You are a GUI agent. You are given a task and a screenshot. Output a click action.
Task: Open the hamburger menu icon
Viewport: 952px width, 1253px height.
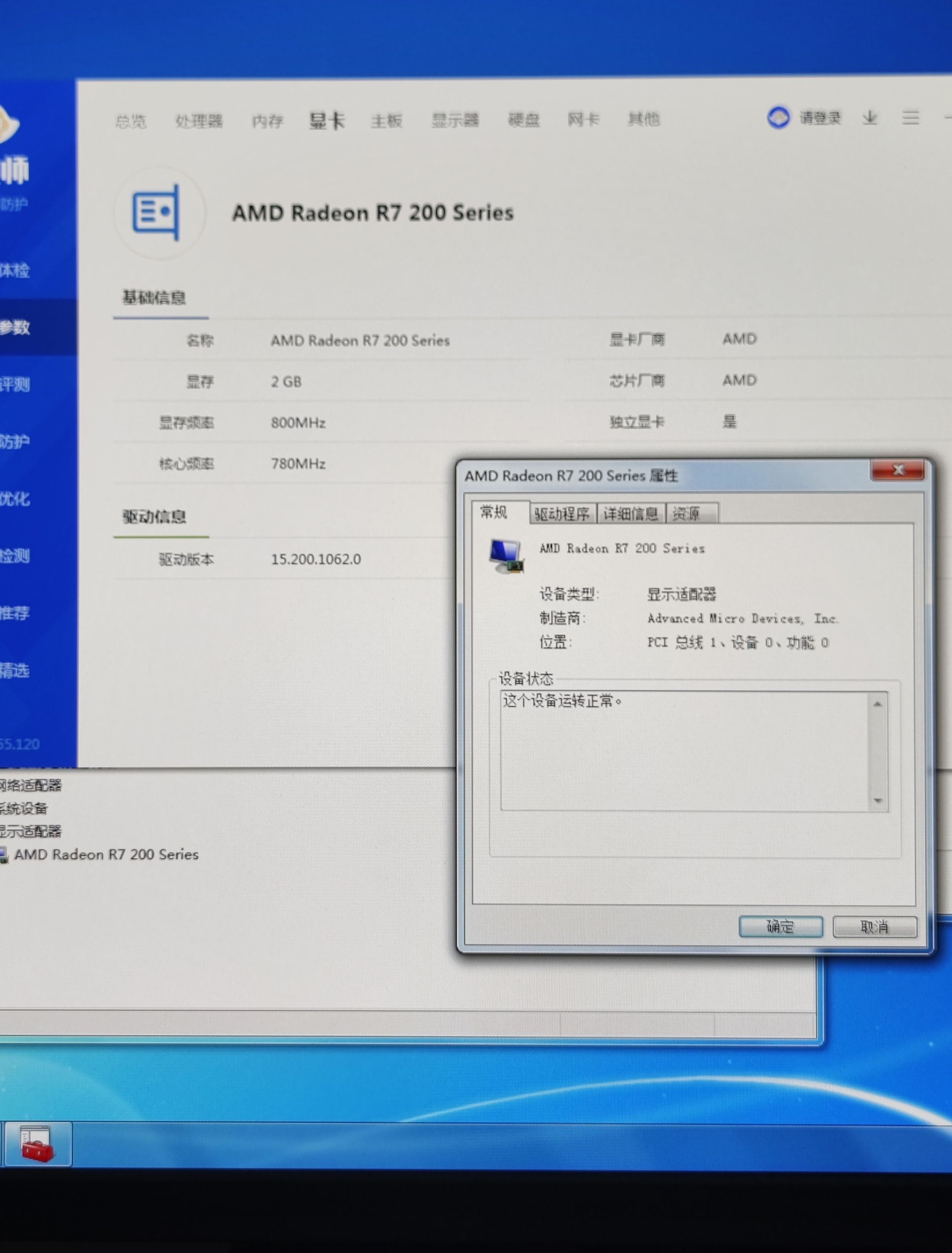pyautogui.click(x=910, y=117)
